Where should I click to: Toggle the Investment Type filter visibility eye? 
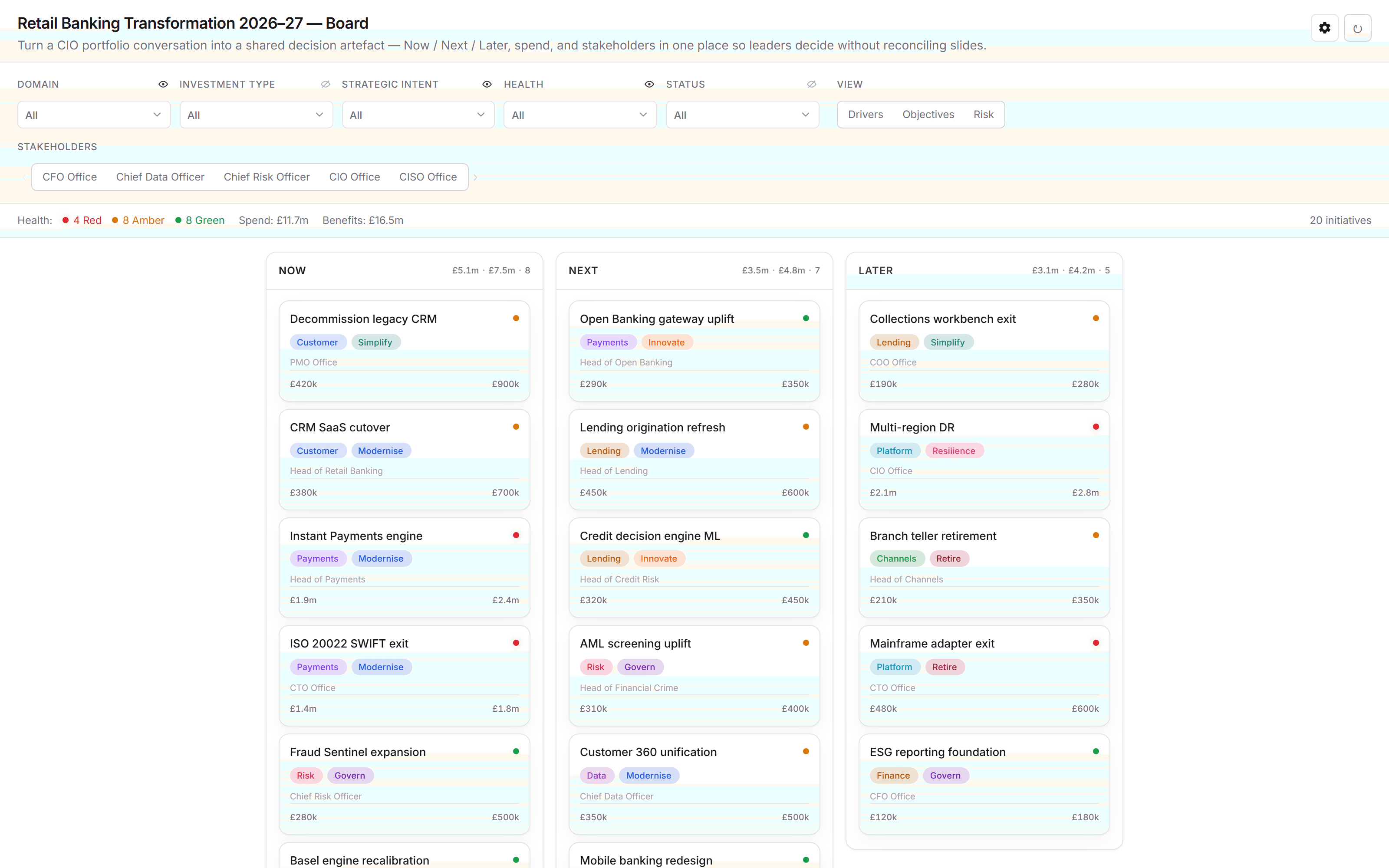326,84
